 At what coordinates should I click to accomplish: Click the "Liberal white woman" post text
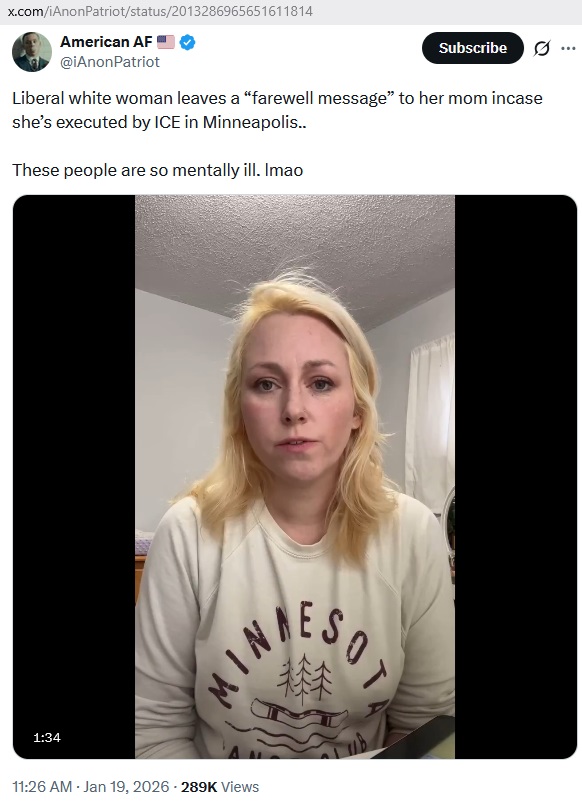277,110
